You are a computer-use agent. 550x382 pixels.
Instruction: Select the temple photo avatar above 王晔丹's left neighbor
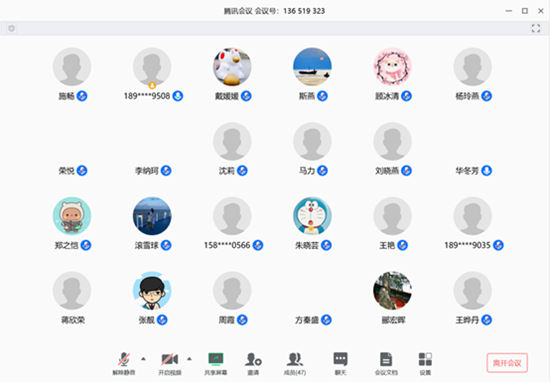[x=393, y=290]
